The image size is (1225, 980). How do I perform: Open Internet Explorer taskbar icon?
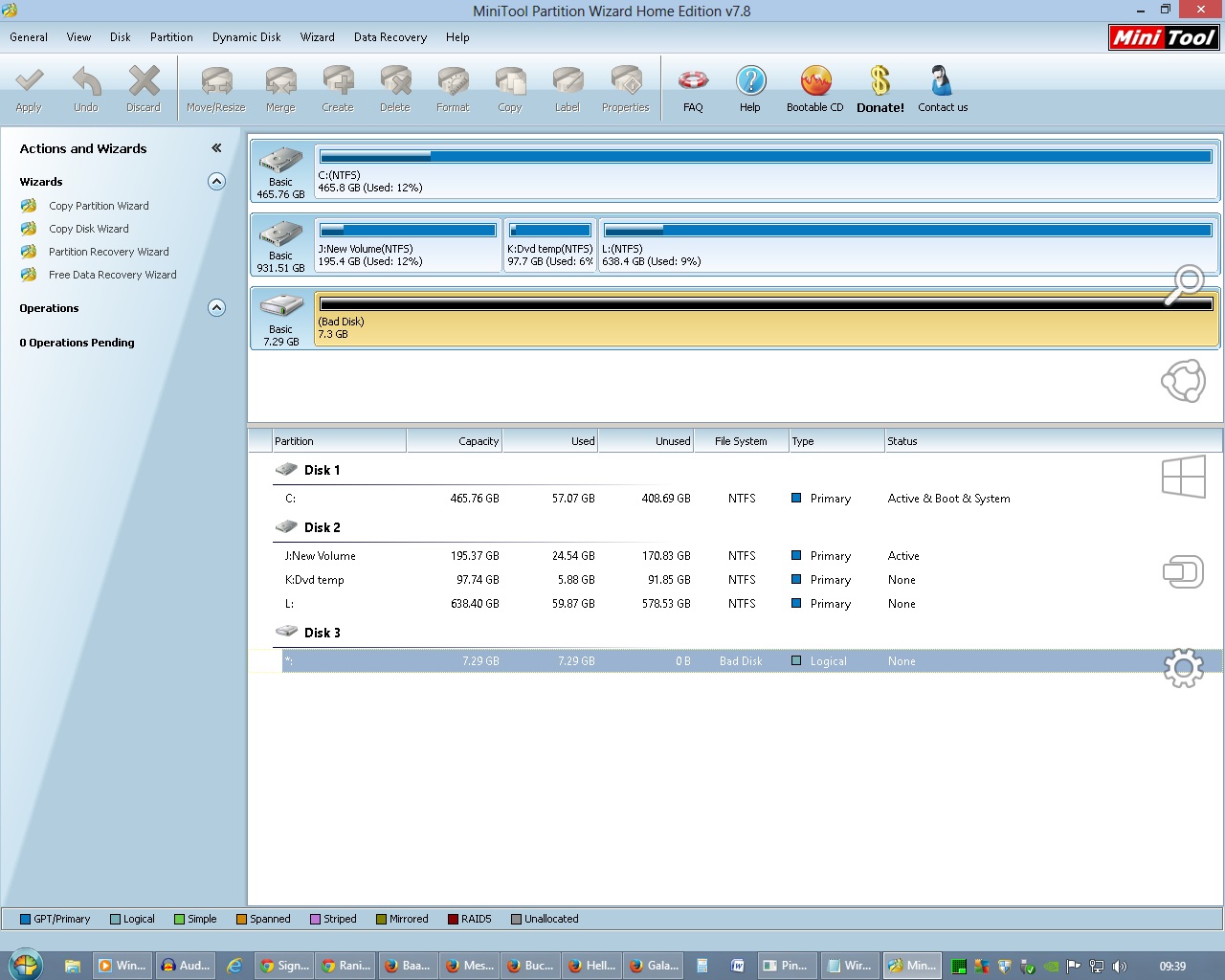[234, 966]
